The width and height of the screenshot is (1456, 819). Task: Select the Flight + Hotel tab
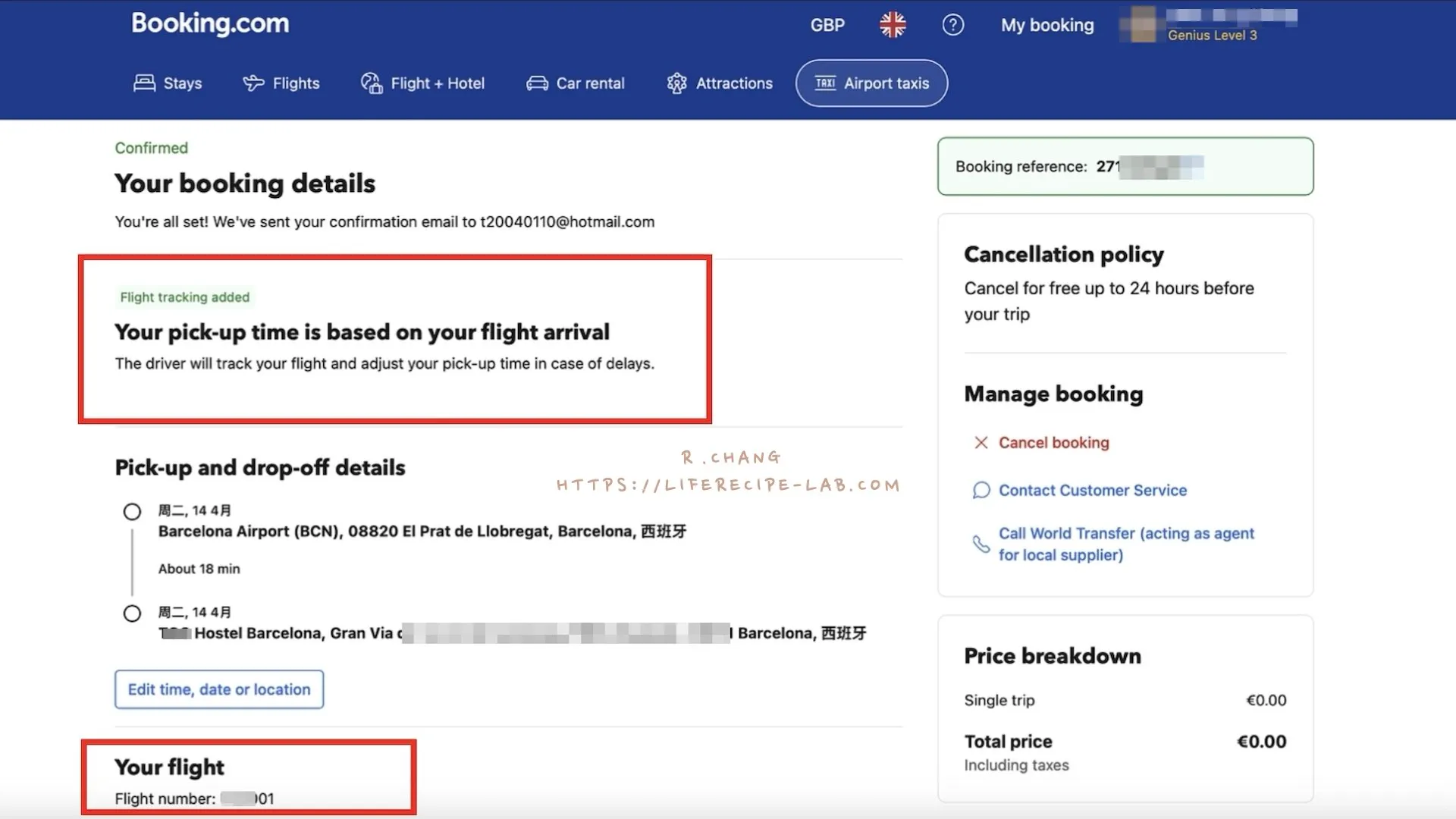[x=423, y=83]
